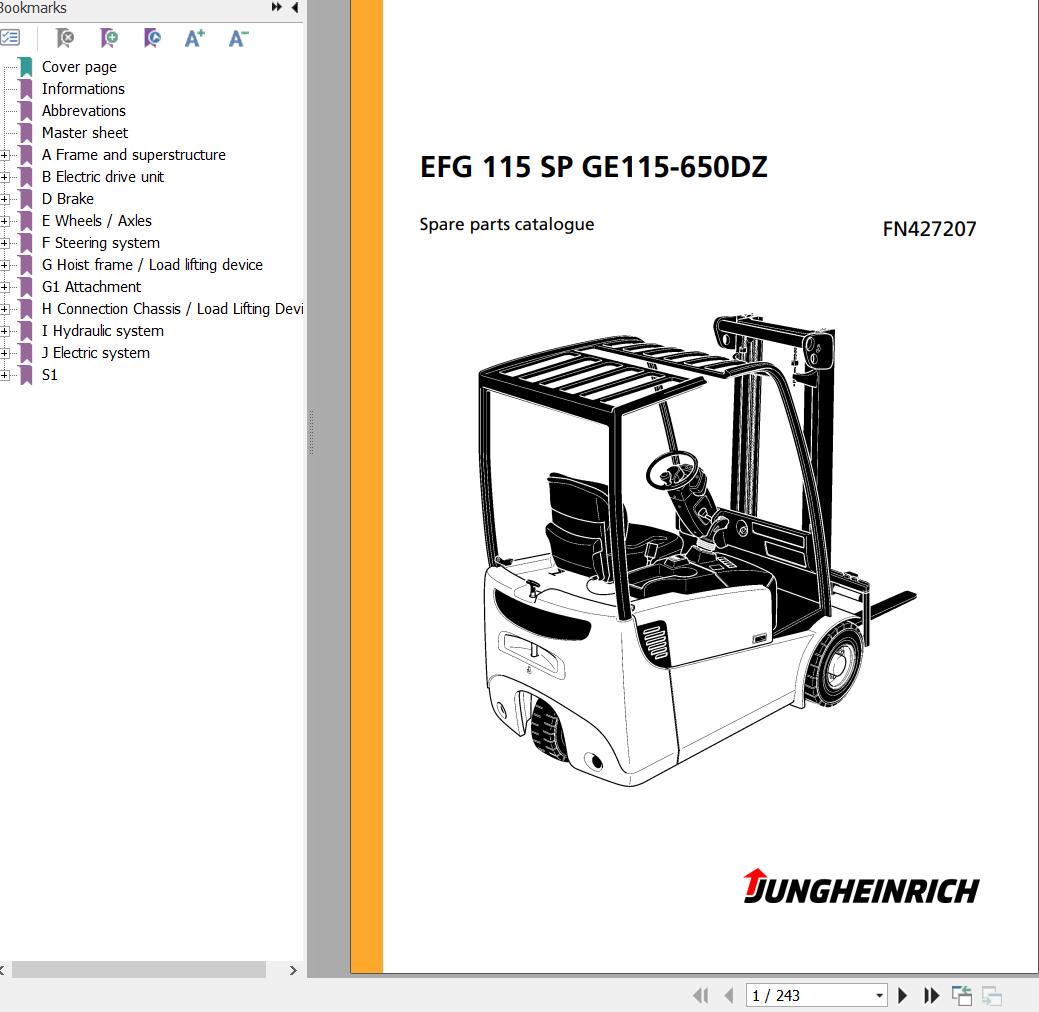Expand the D Brake bookmark
The image size is (1039, 1012).
[5, 199]
